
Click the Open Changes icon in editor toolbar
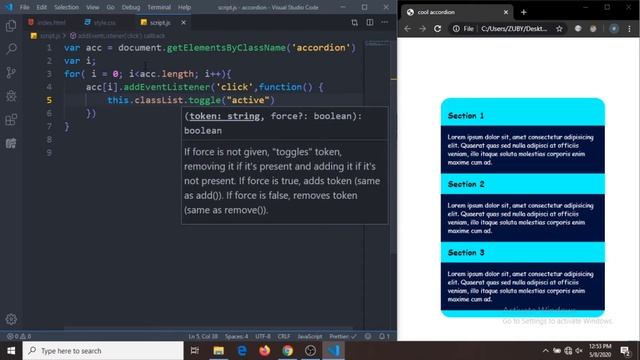pos(354,22)
